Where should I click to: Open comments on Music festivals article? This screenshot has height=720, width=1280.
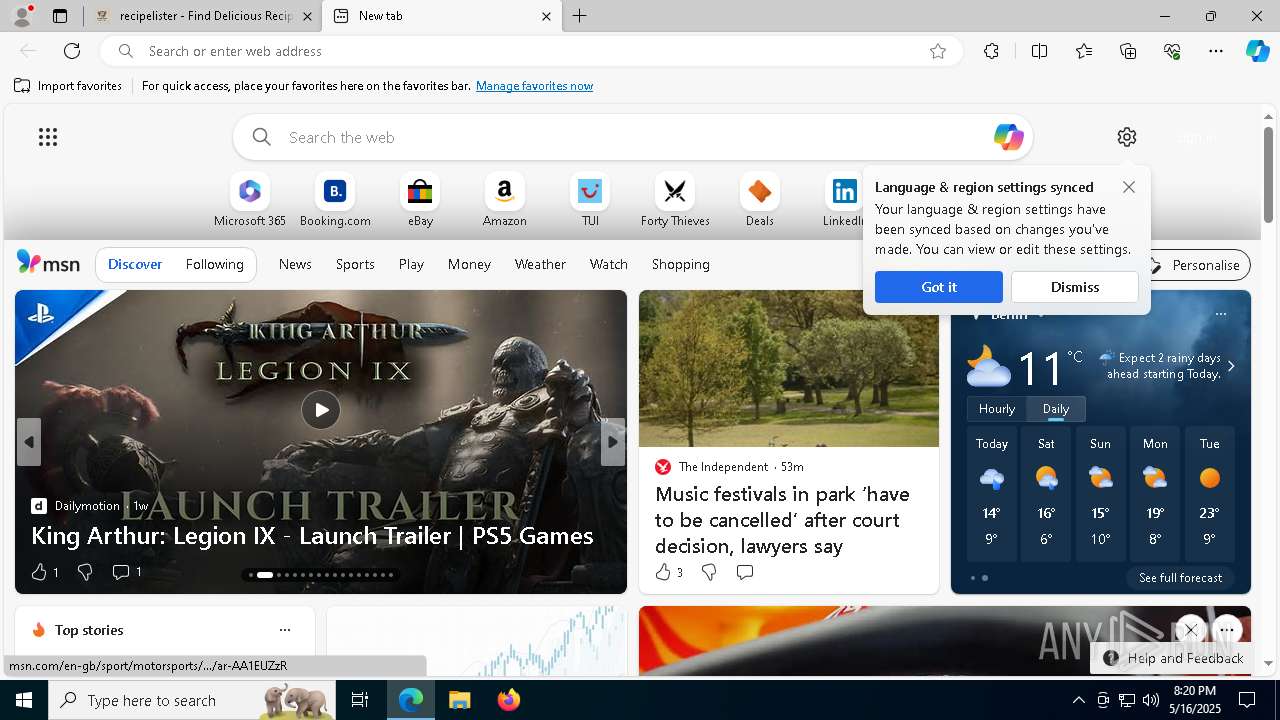click(745, 572)
